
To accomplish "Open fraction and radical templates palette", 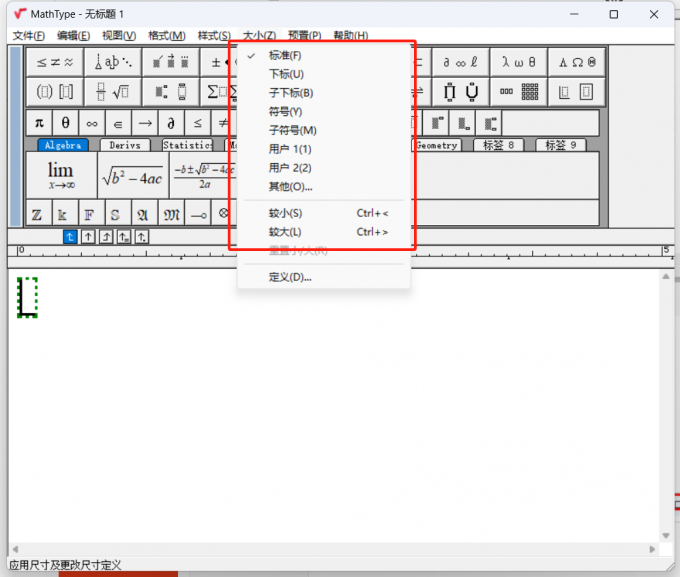I will (x=113, y=92).
